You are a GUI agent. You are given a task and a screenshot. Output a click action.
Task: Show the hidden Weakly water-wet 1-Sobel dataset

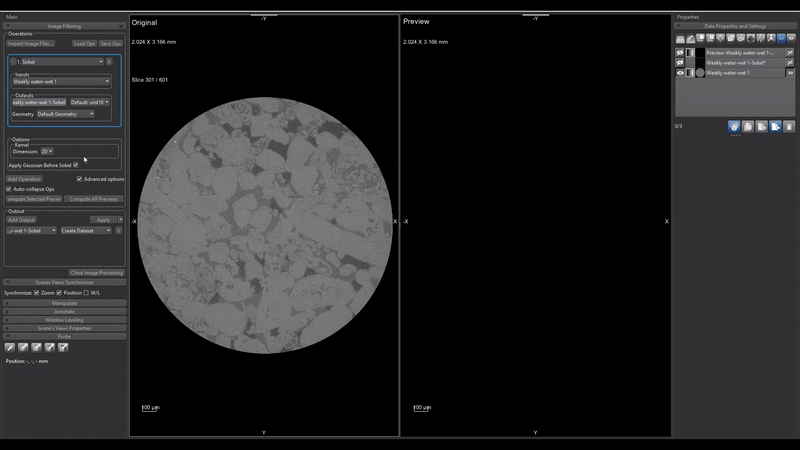tap(680, 63)
